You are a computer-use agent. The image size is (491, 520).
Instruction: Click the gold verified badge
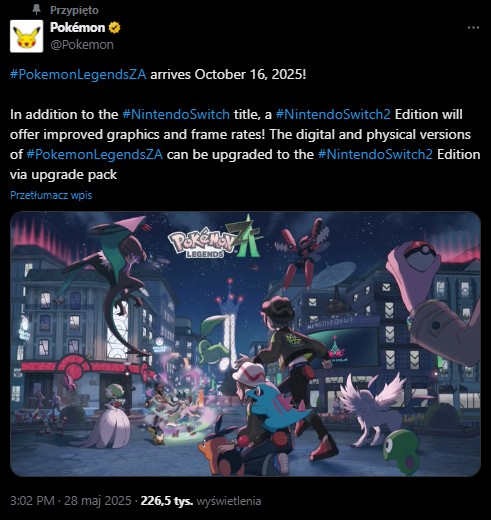tap(114, 28)
